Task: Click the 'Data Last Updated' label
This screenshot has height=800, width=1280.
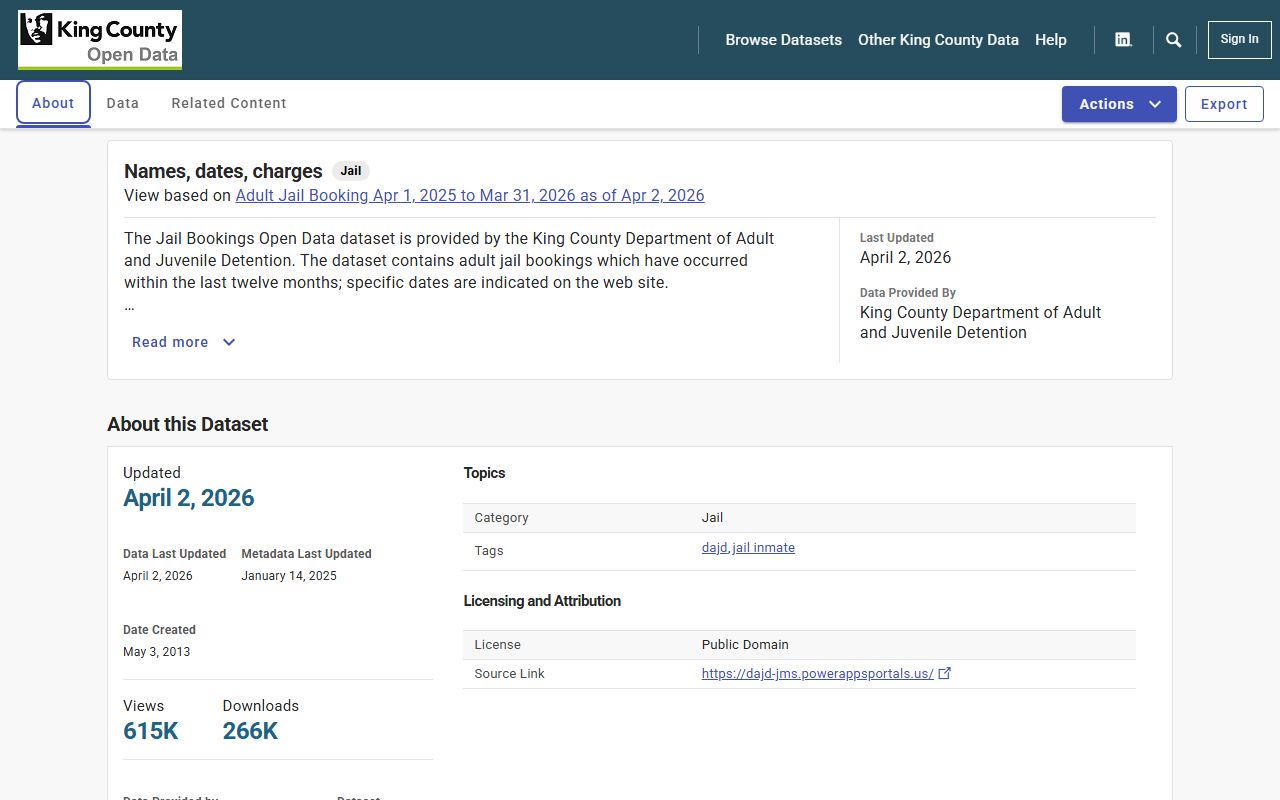Action: pyautogui.click(x=175, y=554)
